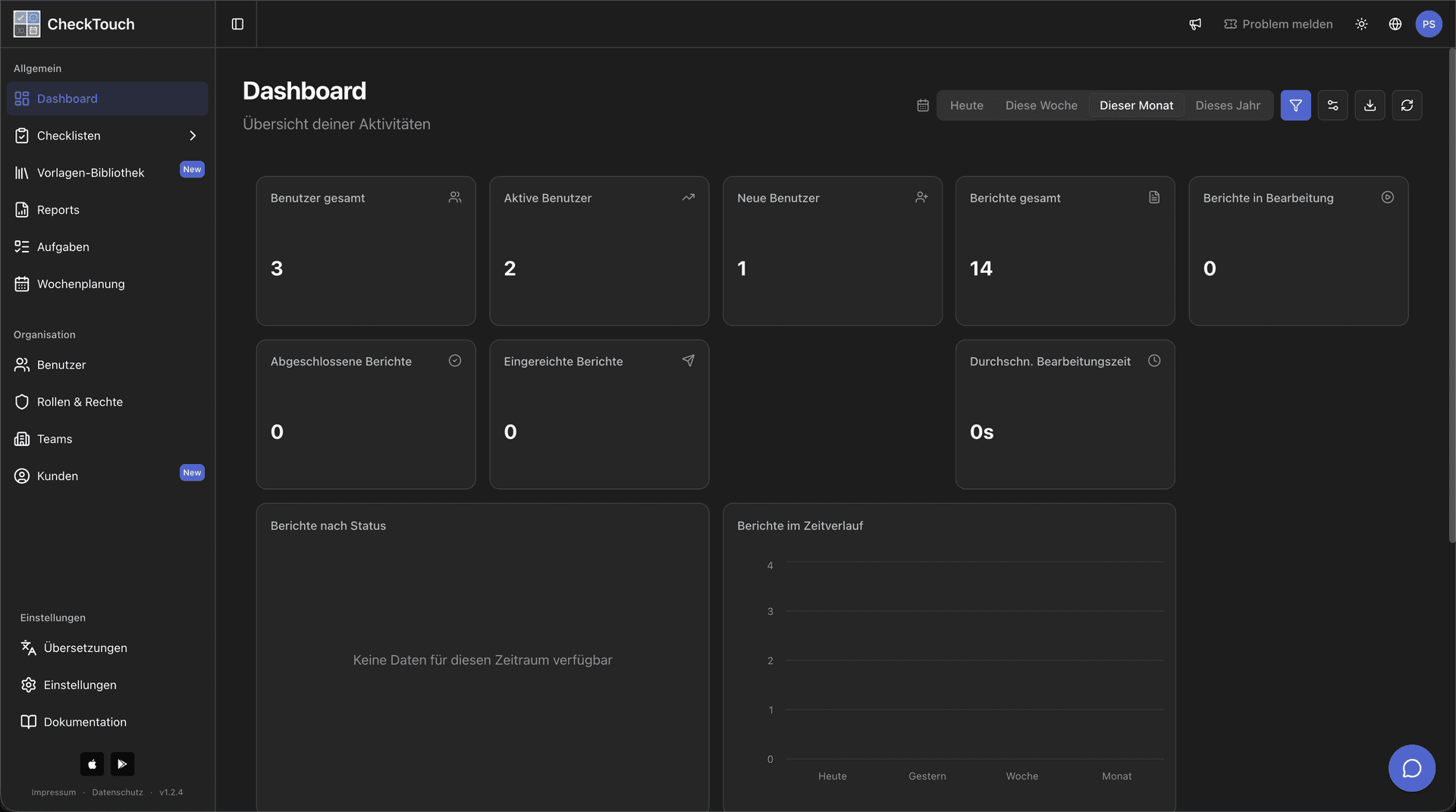Viewport: 1456px width, 812px height.
Task: Click the download export icon
Action: click(x=1370, y=105)
